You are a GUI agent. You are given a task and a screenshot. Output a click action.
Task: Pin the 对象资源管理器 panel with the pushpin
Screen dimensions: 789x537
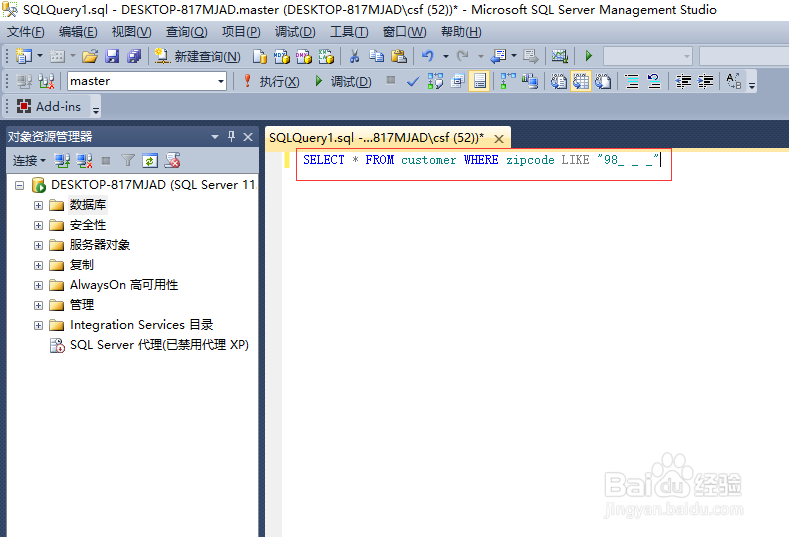tap(231, 136)
